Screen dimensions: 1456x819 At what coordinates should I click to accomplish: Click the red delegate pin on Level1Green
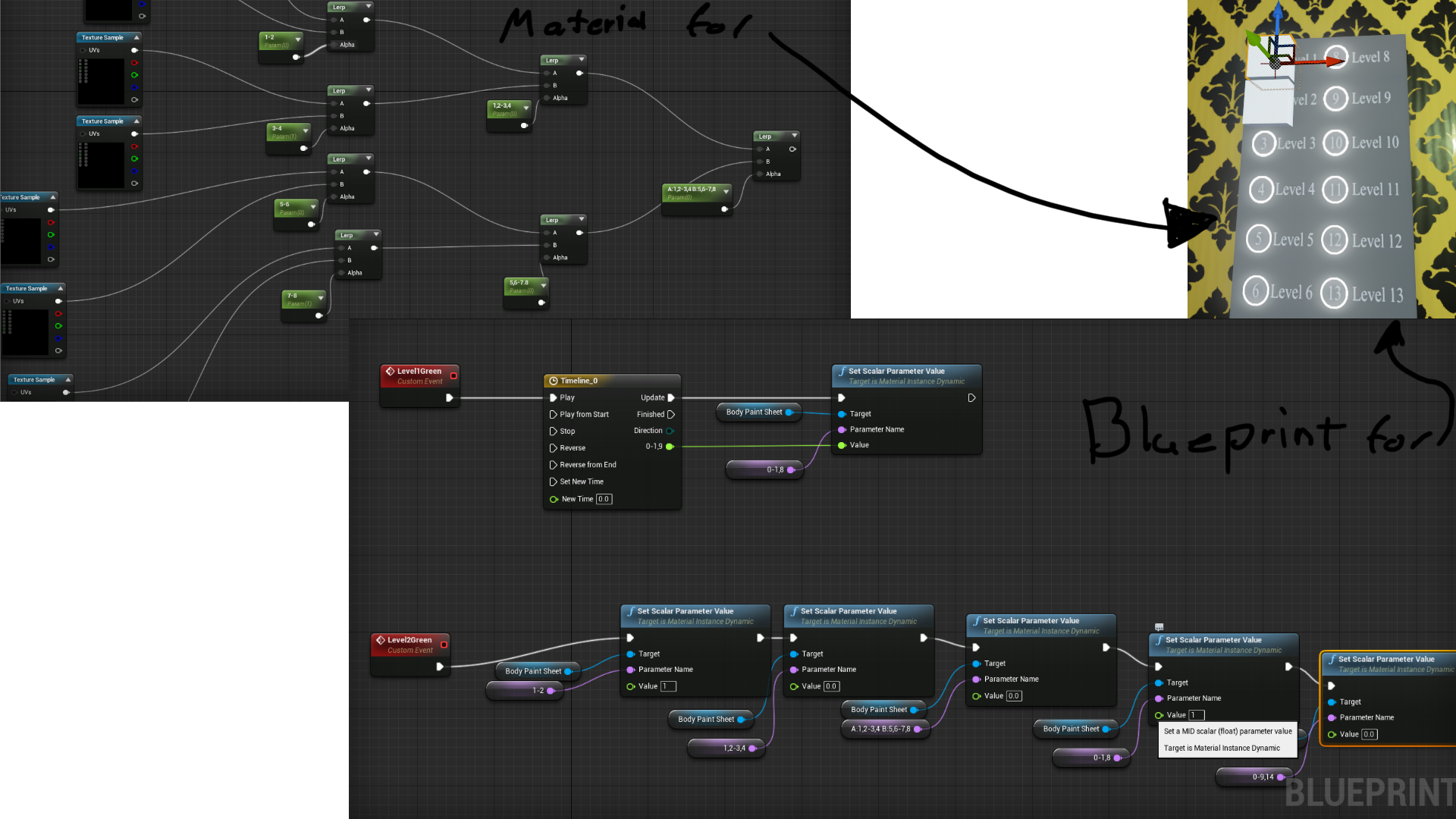point(453,375)
